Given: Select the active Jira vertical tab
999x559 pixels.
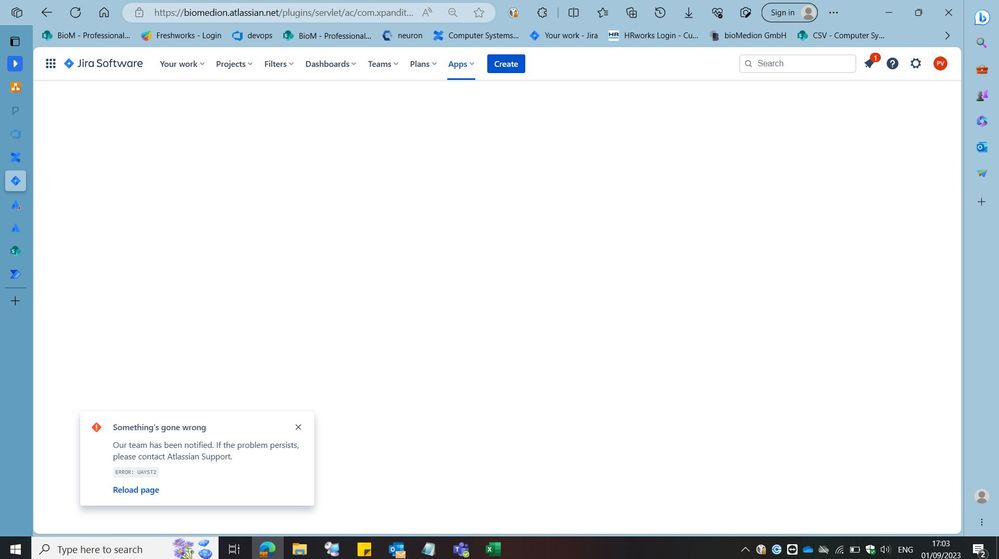Looking at the screenshot, I should 15,181.
